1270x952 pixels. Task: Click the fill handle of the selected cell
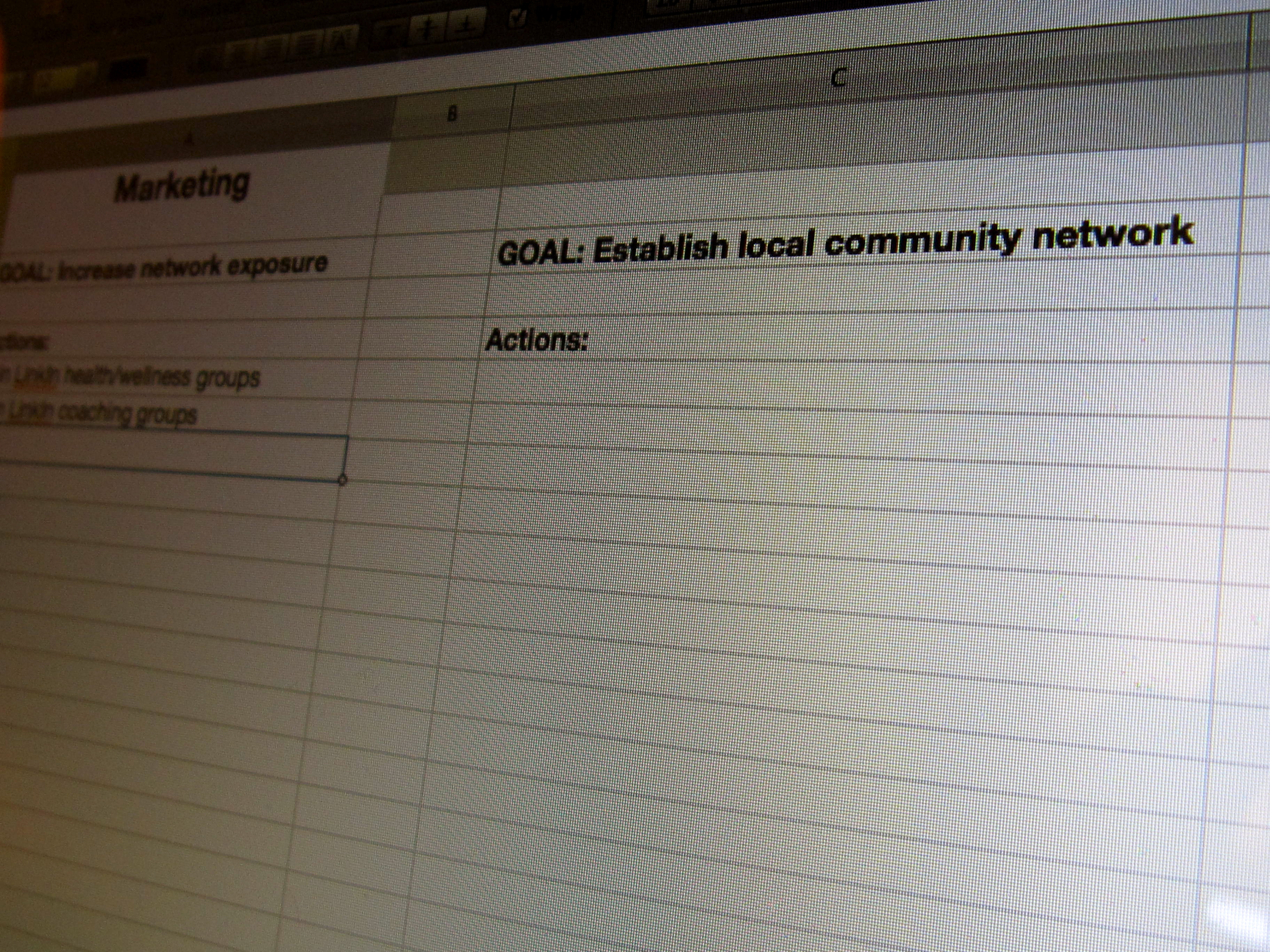point(343,480)
